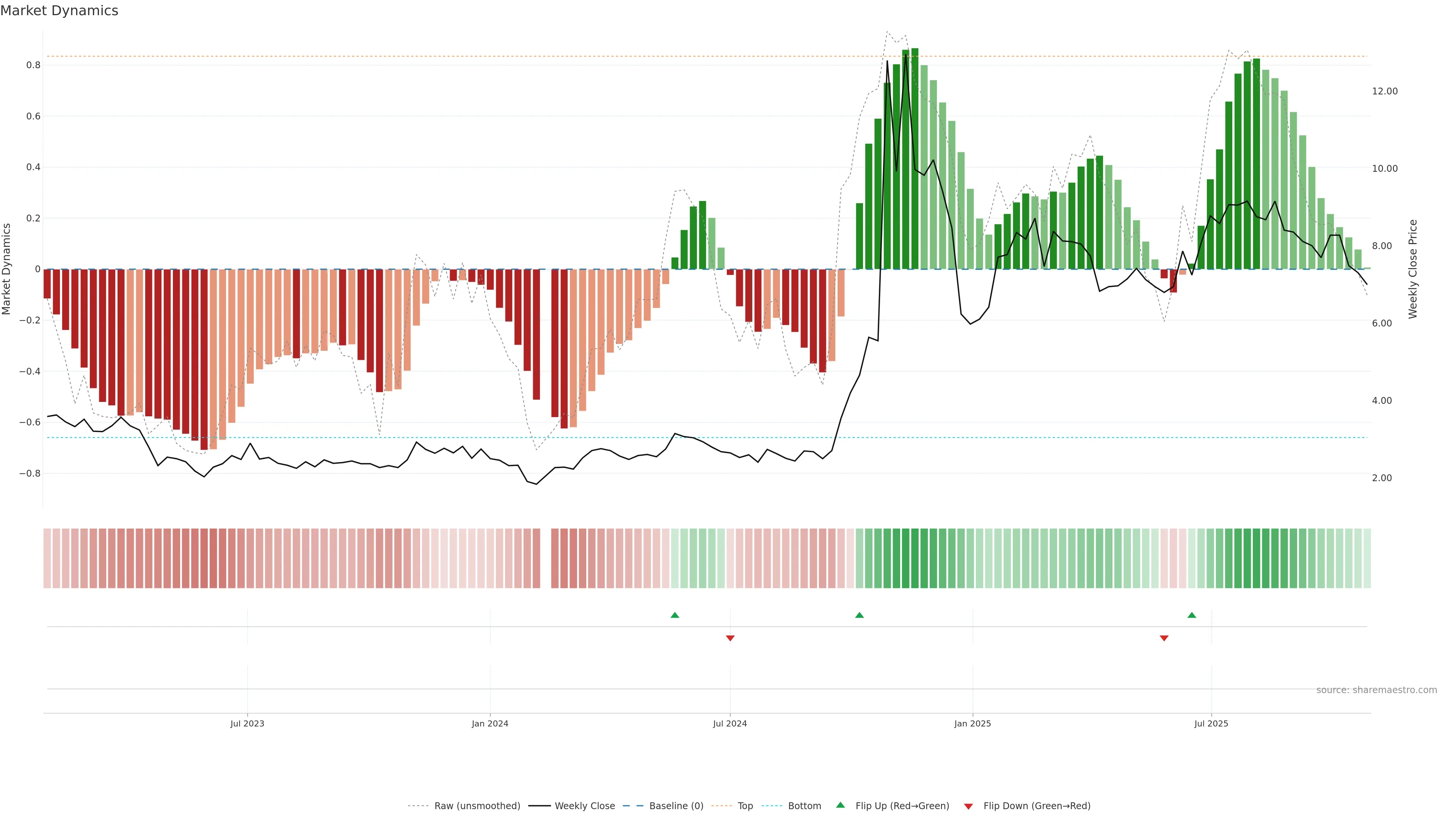Click the red Flip Down marker at Jul 2024

tap(730, 638)
